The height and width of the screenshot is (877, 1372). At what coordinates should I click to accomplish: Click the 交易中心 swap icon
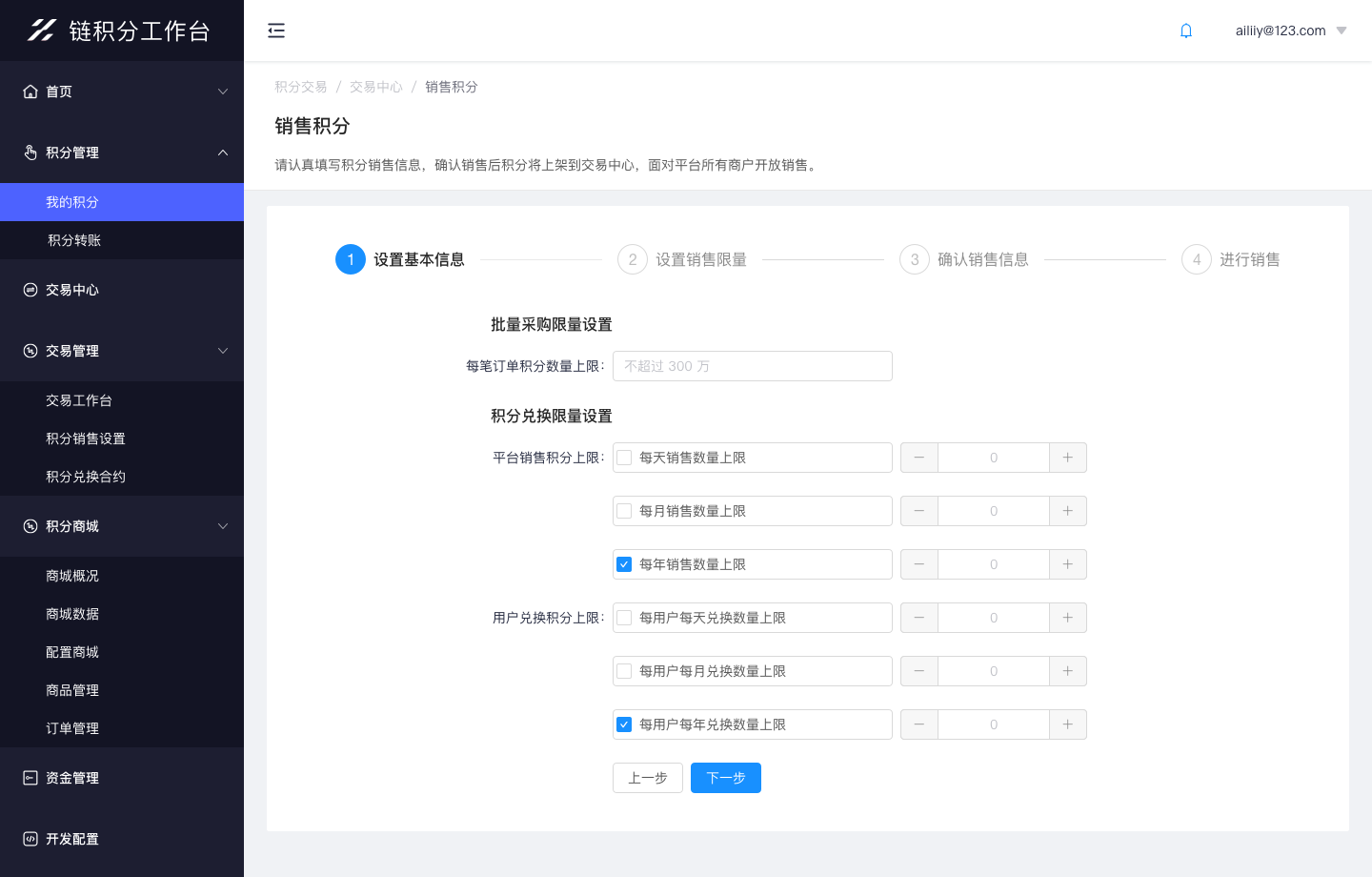coord(30,290)
